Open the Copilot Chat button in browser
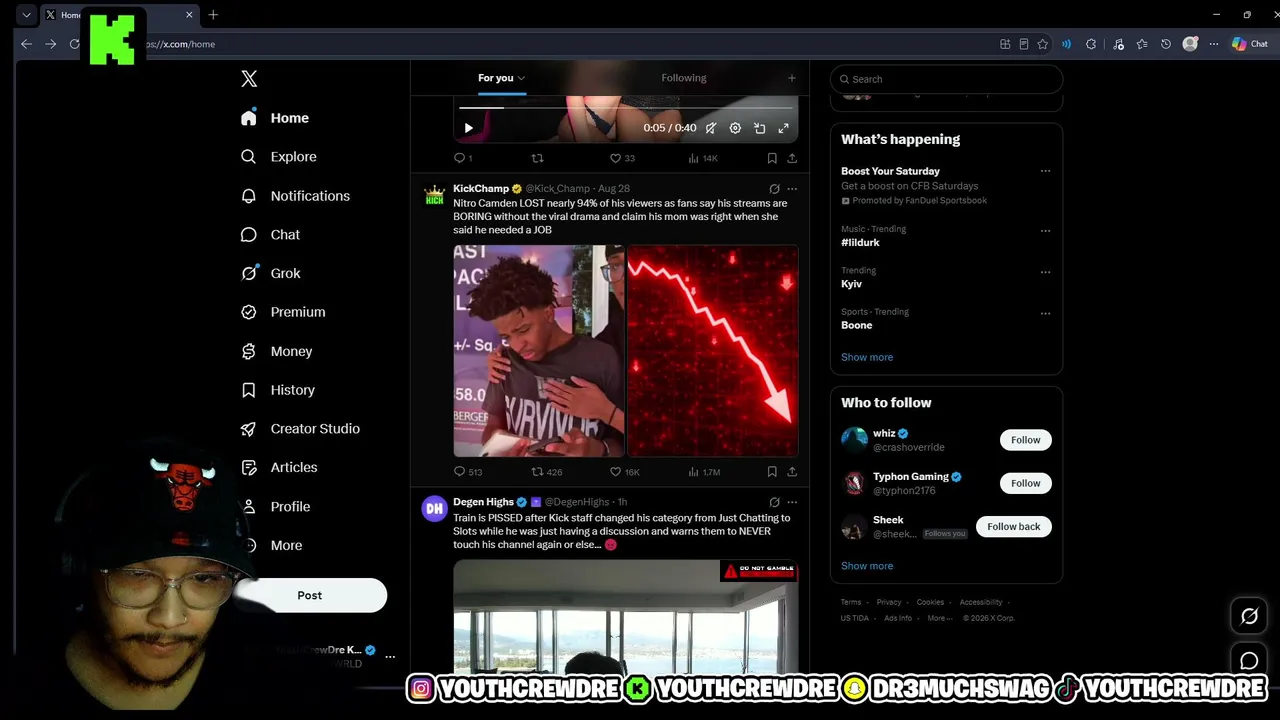1280x720 pixels. (1250, 44)
